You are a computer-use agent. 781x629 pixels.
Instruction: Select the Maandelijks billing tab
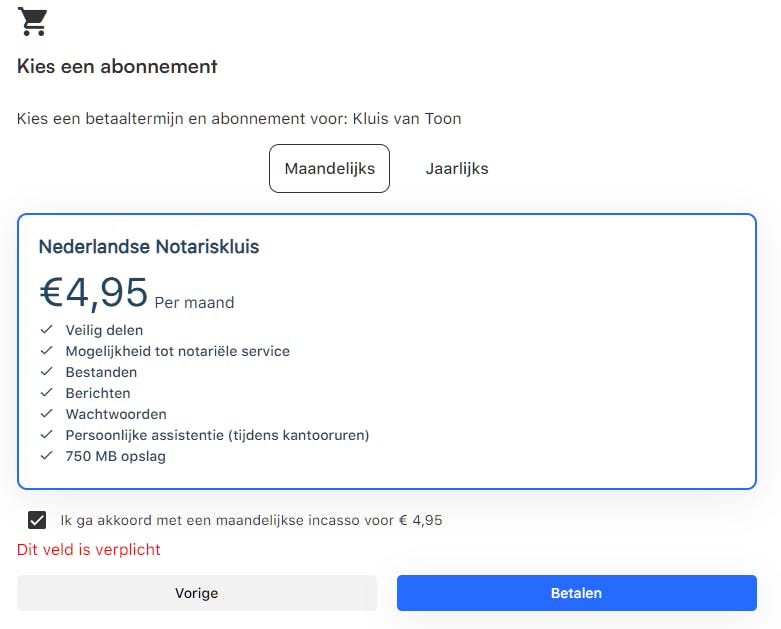tap(329, 168)
